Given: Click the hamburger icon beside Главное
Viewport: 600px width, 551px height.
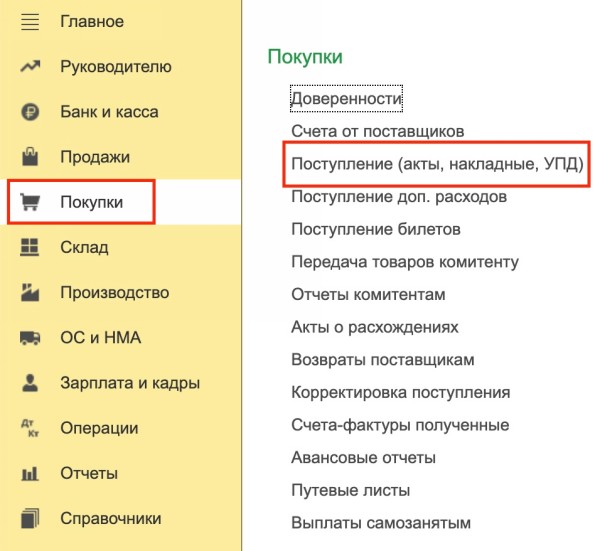Looking at the screenshot, I should point(30,22).
